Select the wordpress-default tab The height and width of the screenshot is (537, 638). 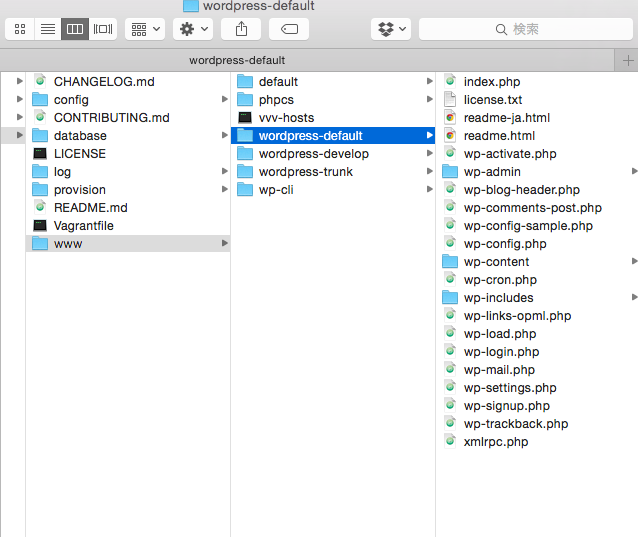307,60
